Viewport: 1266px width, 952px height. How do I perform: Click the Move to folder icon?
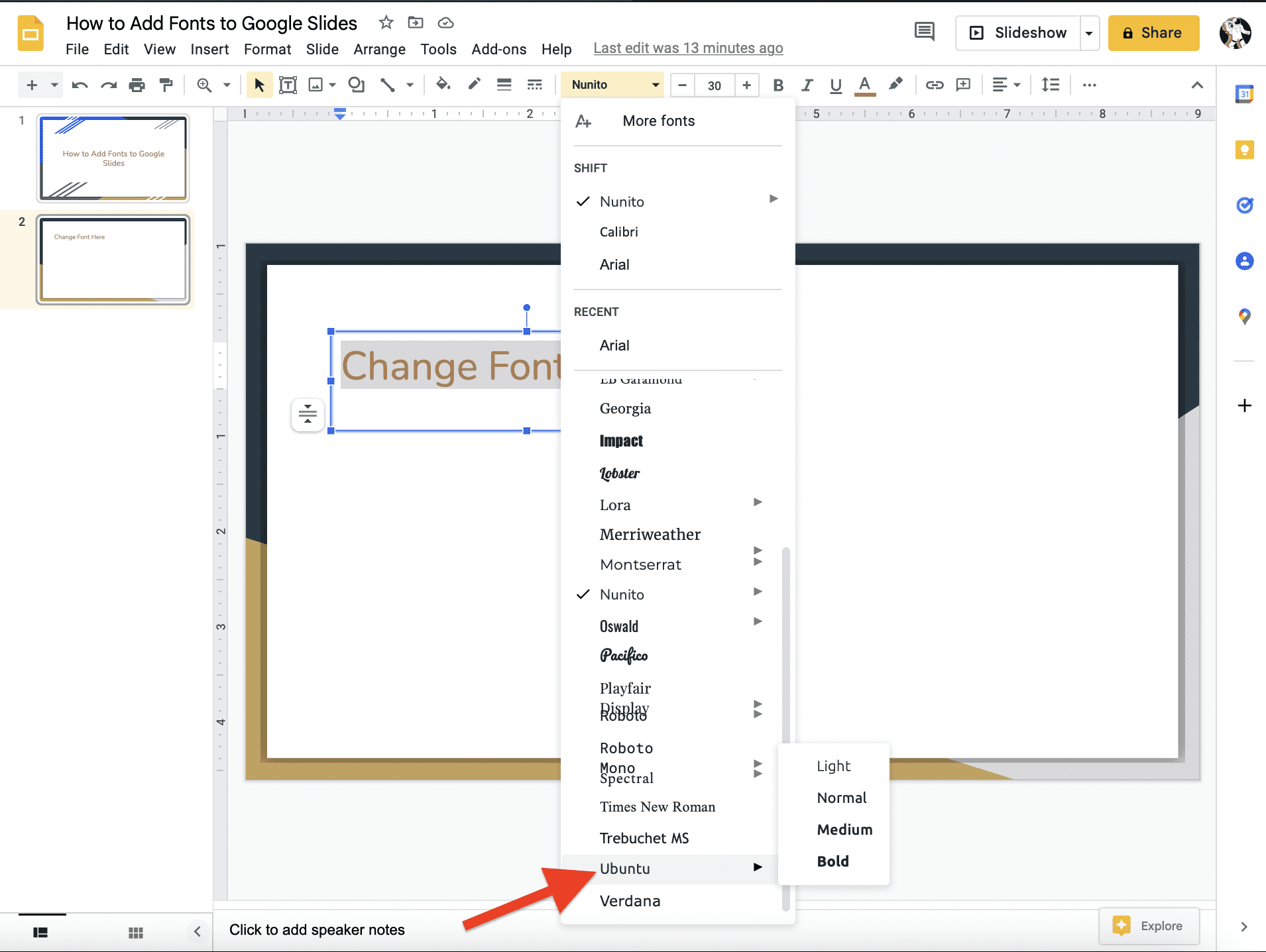click(x=416, y=23)
